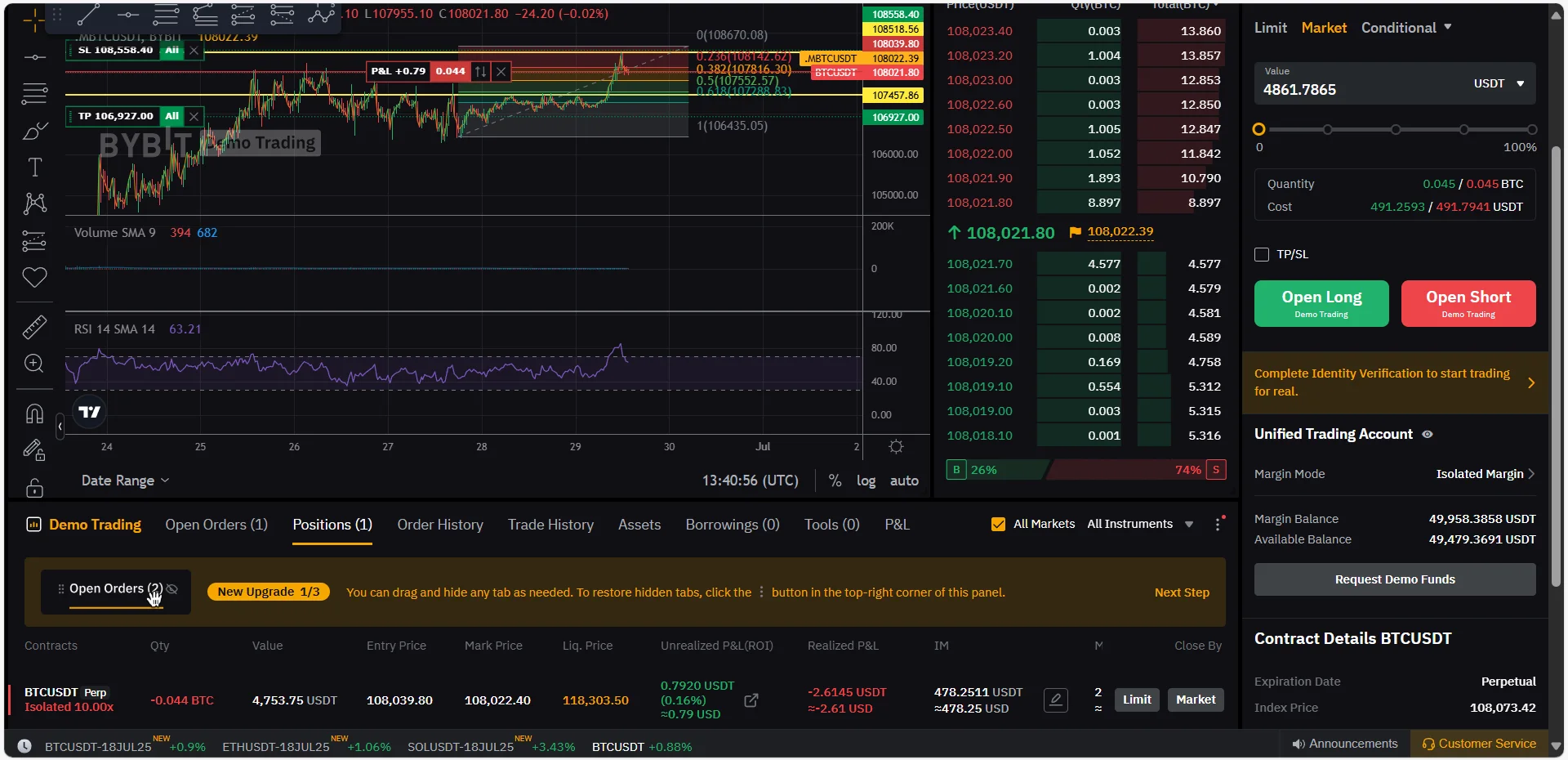Enable the TP/SL checkbox

click(1262, 254)
